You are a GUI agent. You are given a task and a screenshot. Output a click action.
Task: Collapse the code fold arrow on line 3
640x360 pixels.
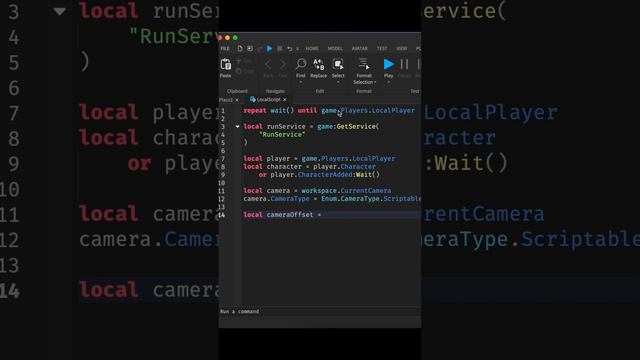(237, 127)
